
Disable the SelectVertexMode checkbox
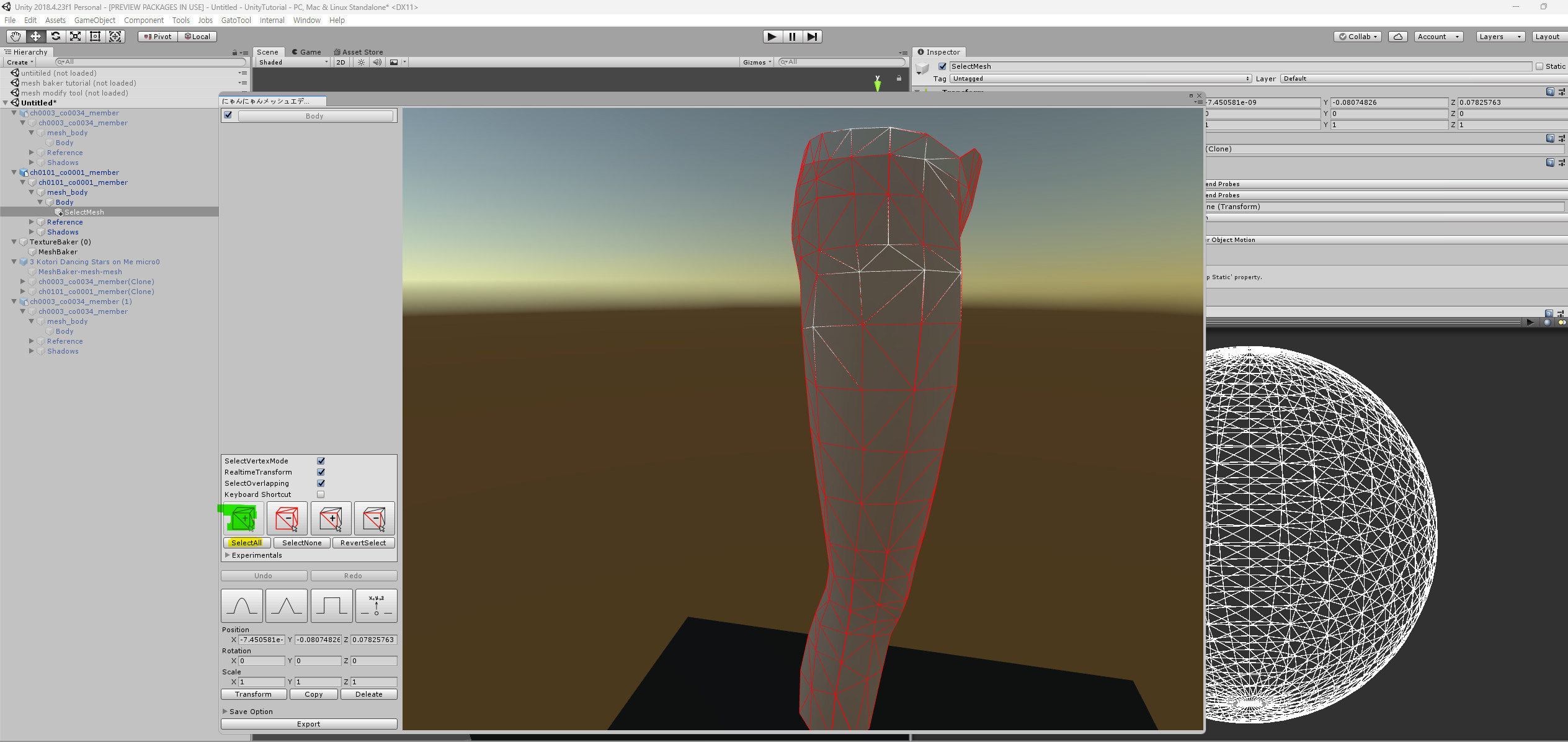tap(321, 461)
